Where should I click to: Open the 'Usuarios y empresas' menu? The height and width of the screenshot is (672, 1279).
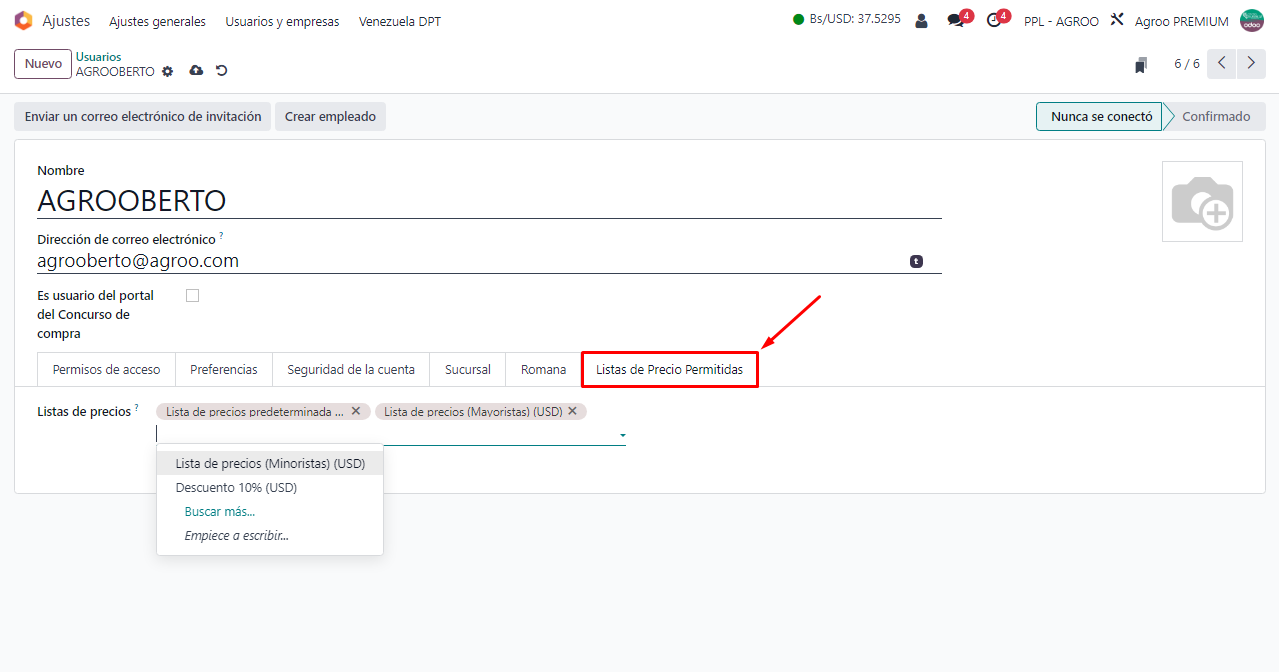(x=282, y=21)
